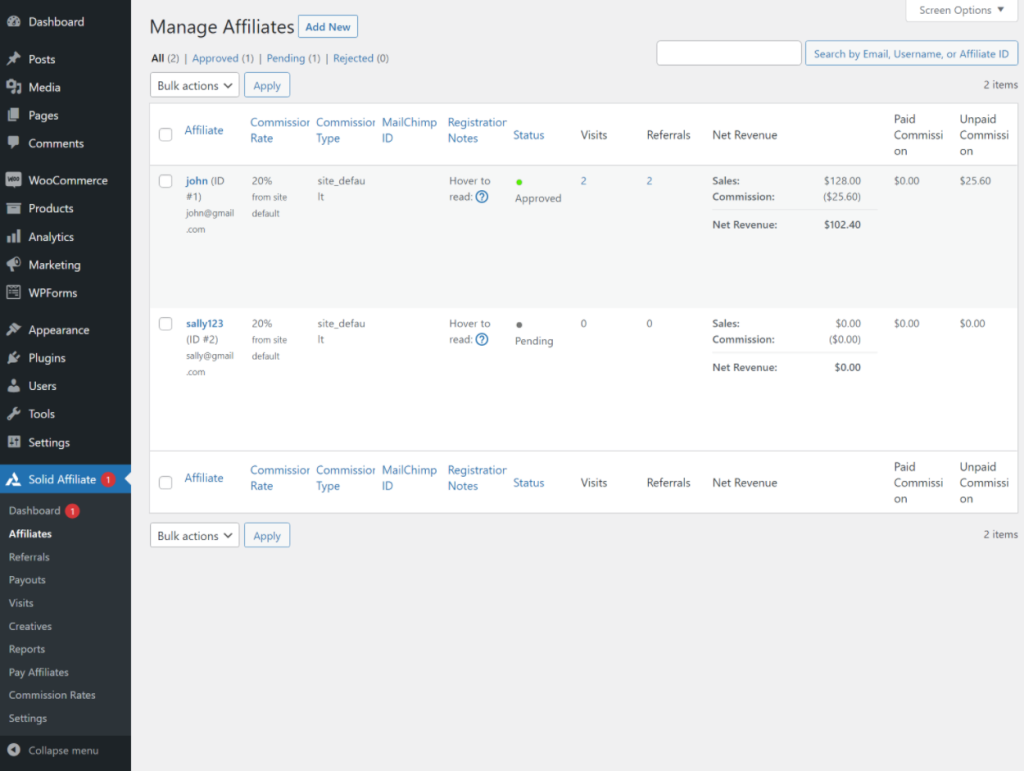
Task: Click the registration notes help icon for sally123
Action: tap(482, 339)
